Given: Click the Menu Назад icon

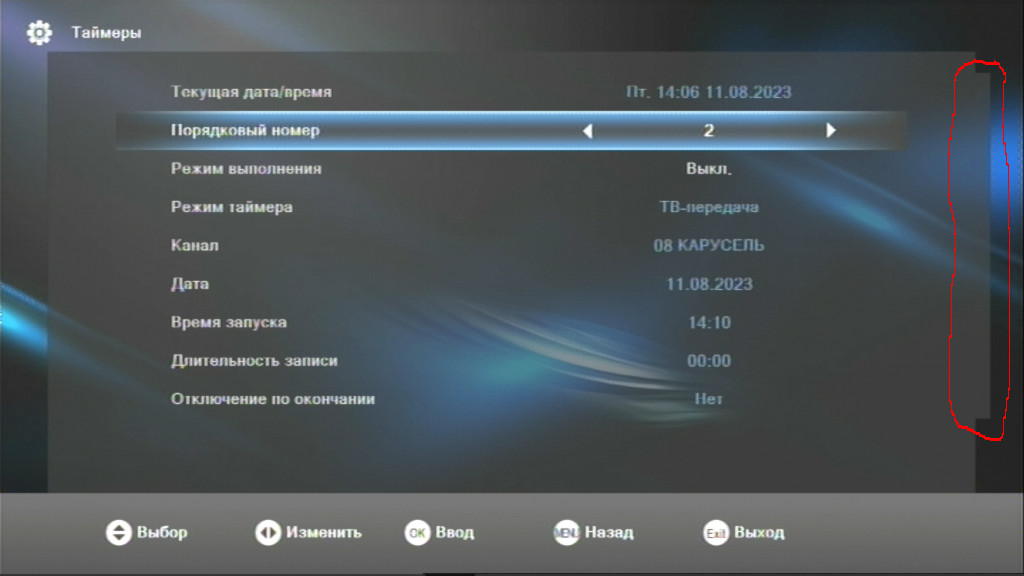Looking at the screenshot, I should point(566,533).
